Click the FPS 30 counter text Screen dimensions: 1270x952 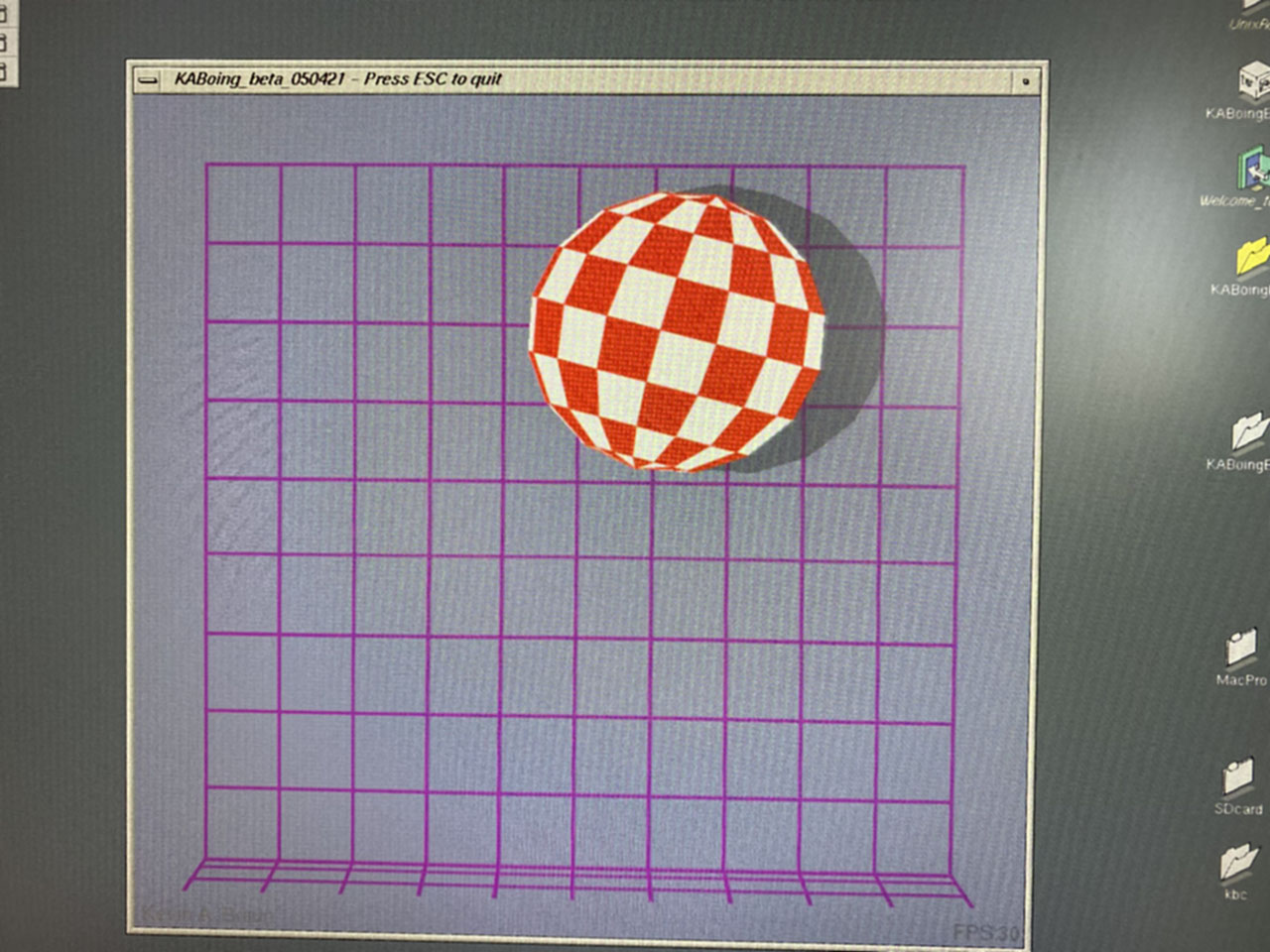click(x=985, y=933)
